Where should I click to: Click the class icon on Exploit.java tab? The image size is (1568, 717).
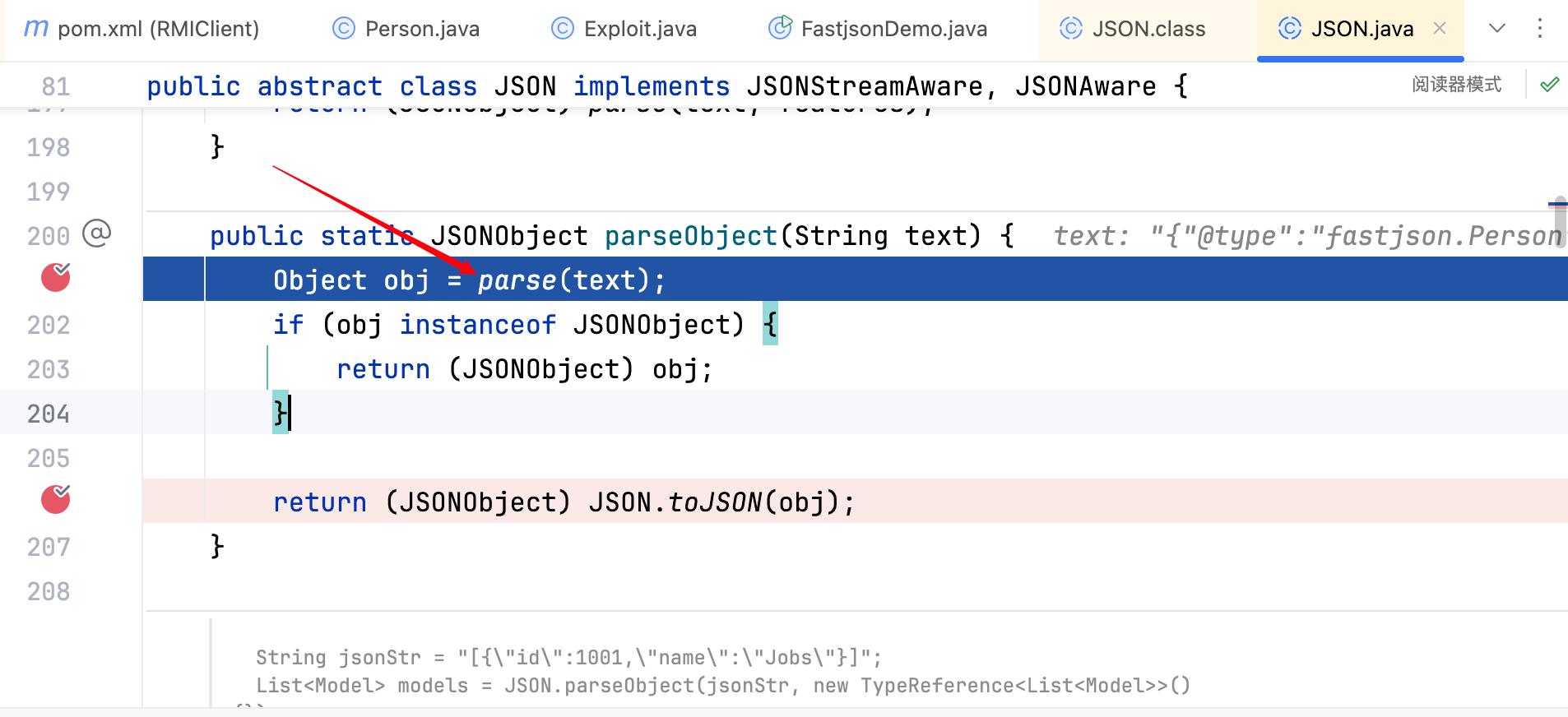(563, 29)
